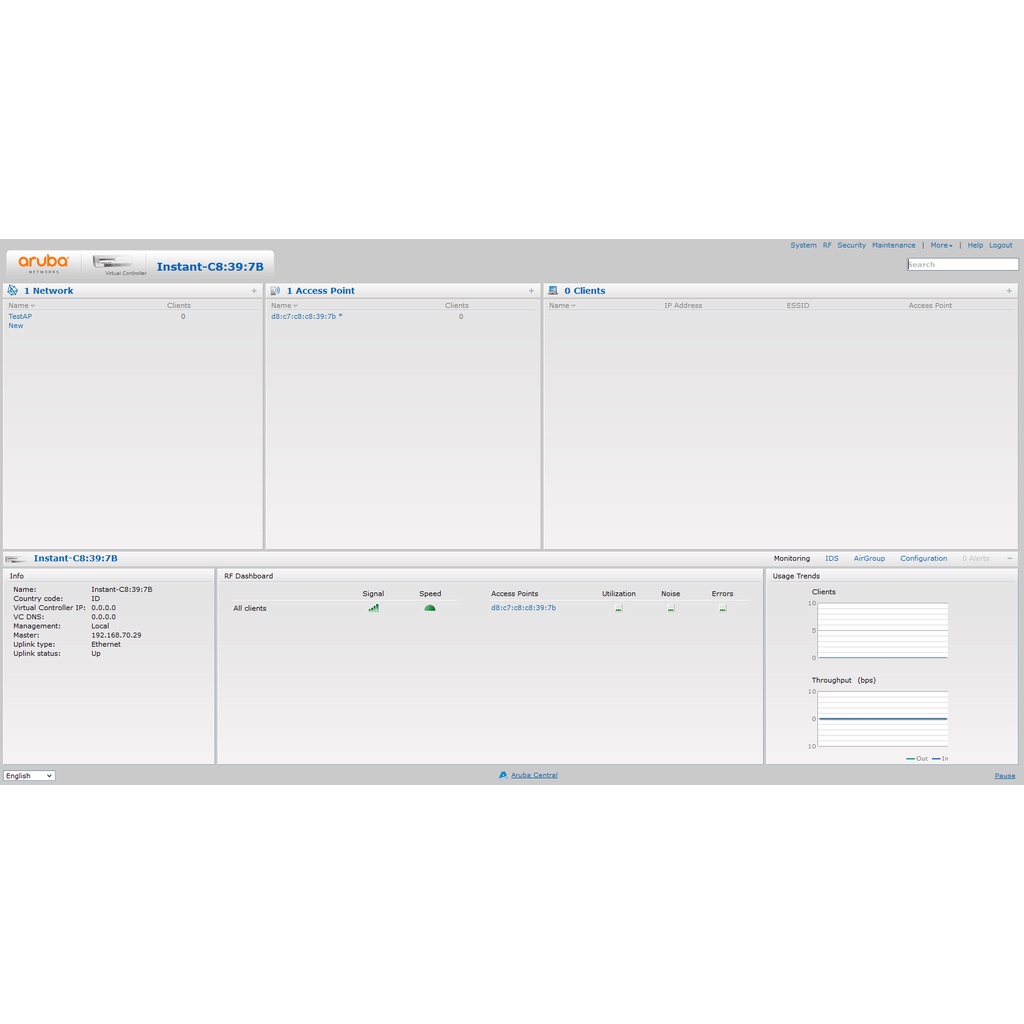Click Logout
The width and height of the screenshot is (1024, 1024).
1000,246
